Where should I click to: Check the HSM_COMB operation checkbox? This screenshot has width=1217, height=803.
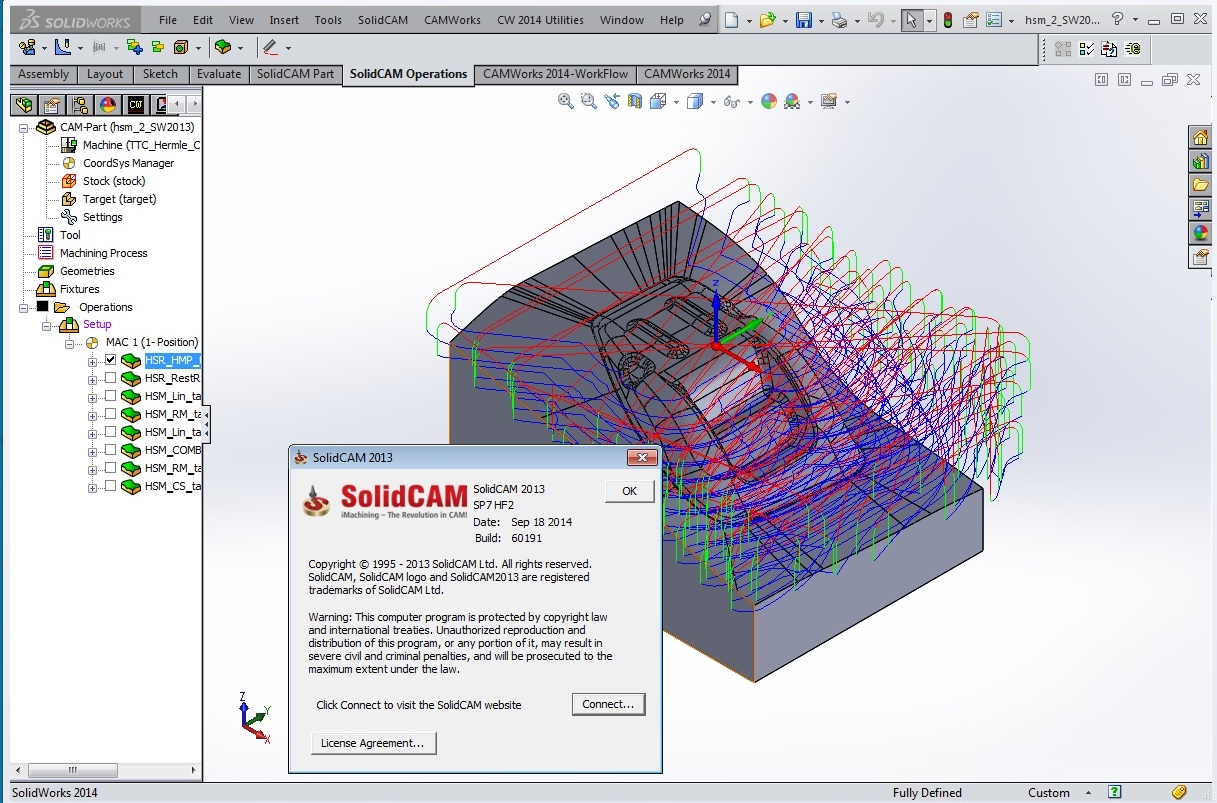(x=110, y=450)
